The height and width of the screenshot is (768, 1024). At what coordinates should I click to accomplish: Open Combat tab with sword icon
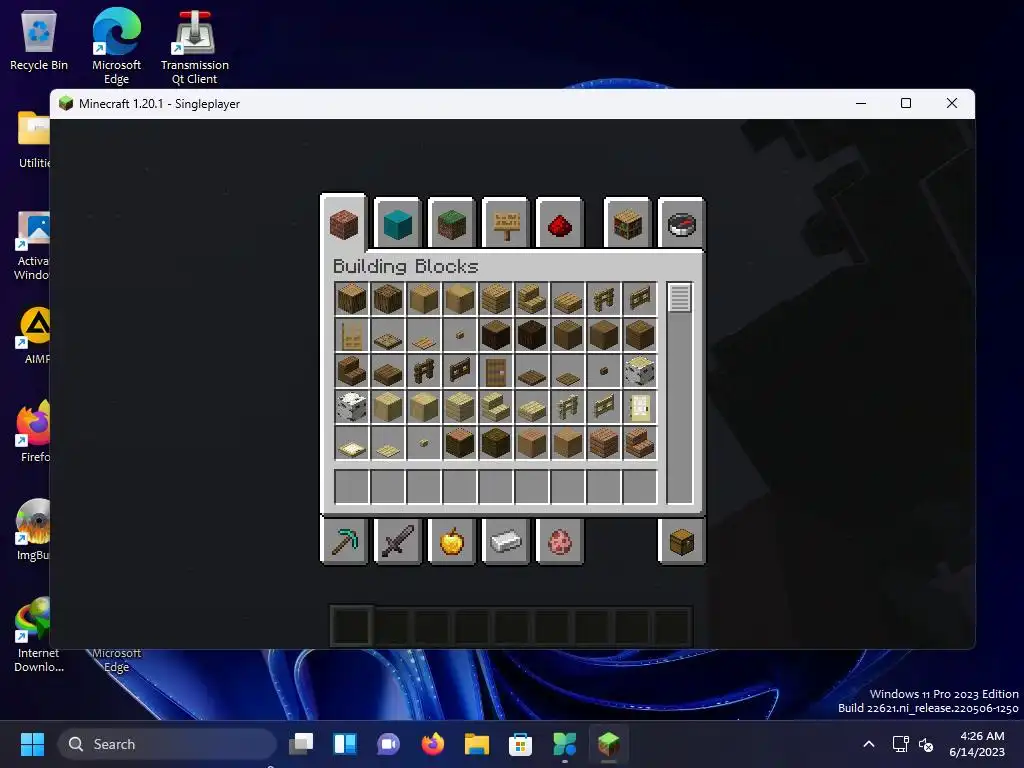pos(398,541)
